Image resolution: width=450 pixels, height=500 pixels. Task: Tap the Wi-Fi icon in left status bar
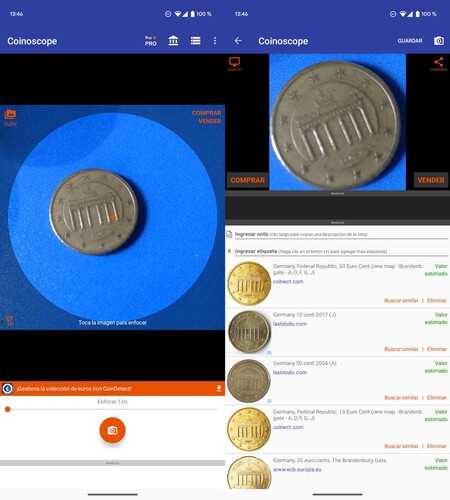178,14
